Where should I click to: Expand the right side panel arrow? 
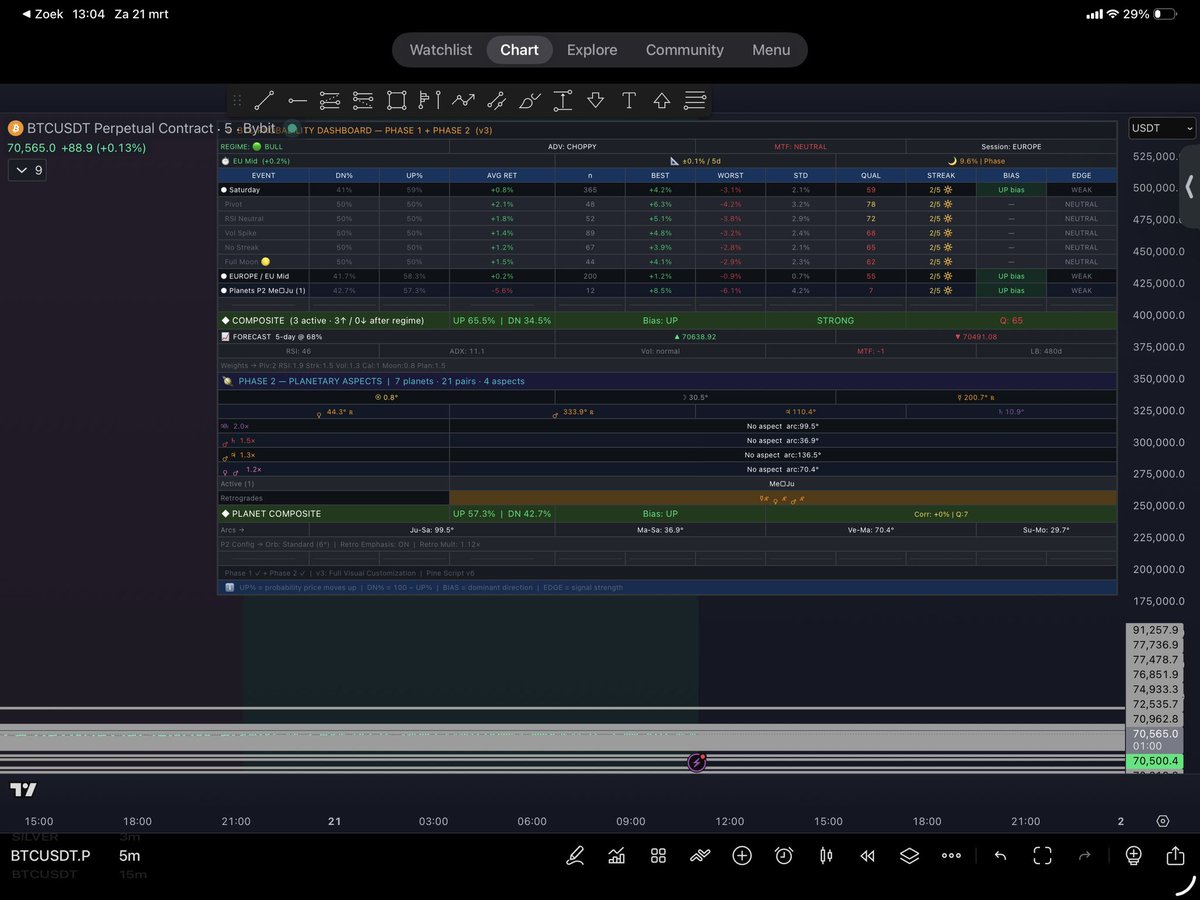point(1189,187)
